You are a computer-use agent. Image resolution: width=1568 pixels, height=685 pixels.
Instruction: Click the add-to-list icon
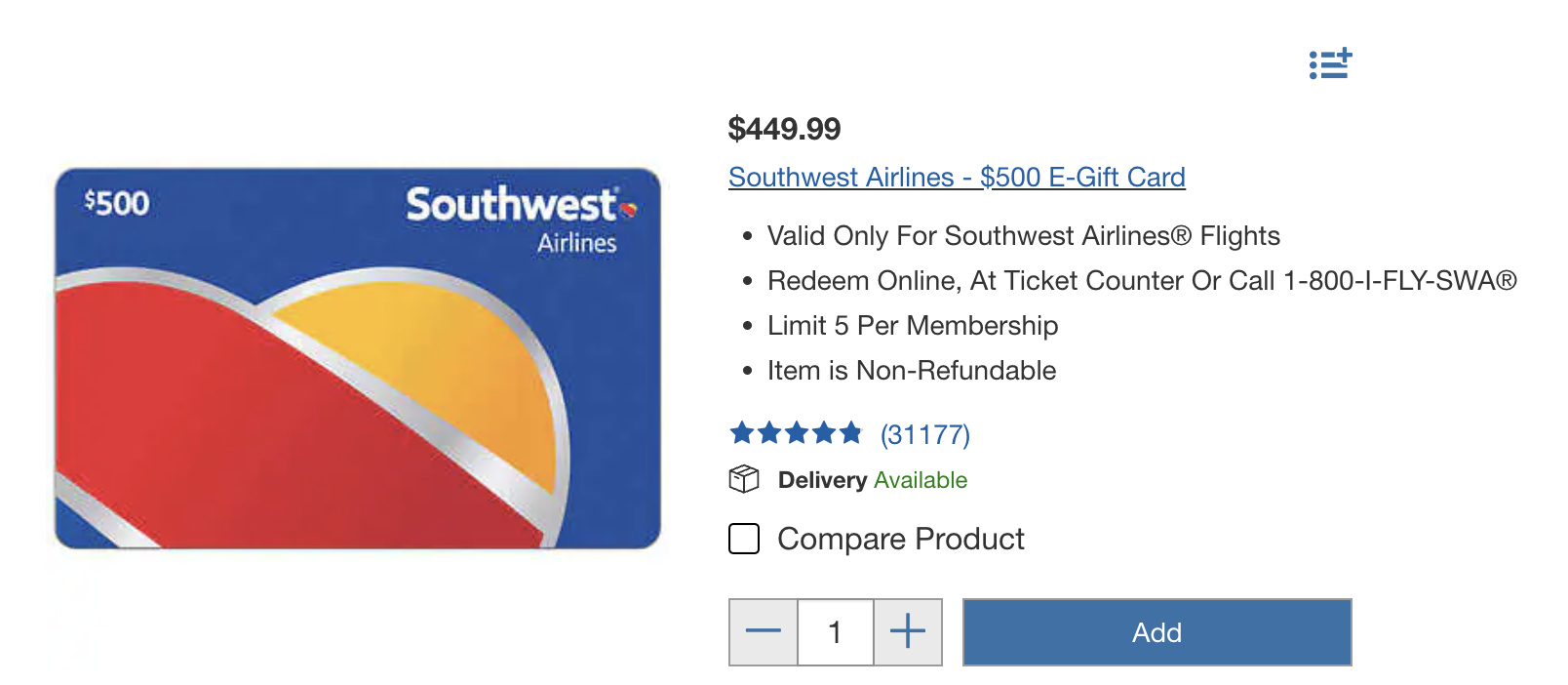pyautogui.click(x=1330, y=63)
